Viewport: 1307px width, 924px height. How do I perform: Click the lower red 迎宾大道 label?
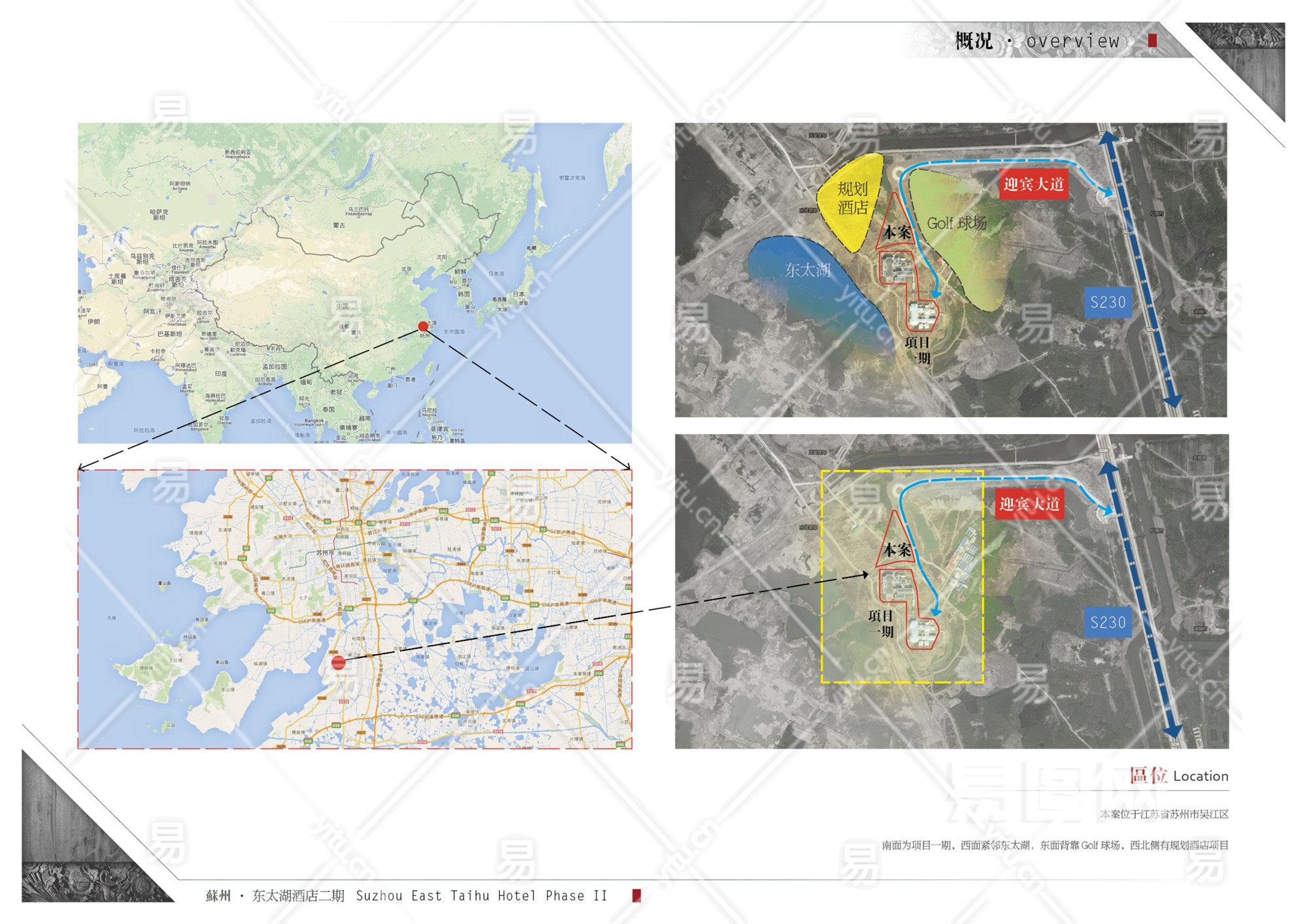click(1029, 504)
